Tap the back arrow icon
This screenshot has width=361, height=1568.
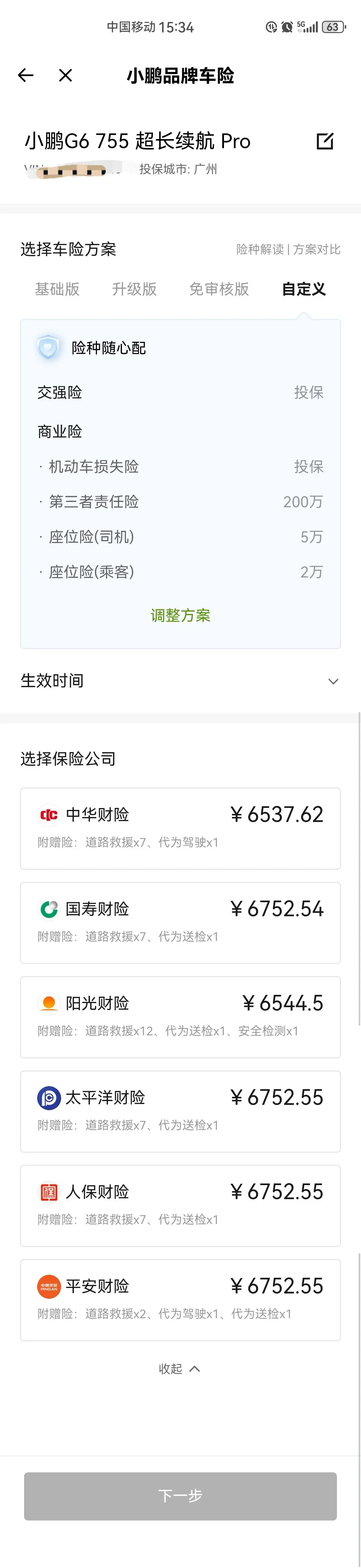coord(25,76)
